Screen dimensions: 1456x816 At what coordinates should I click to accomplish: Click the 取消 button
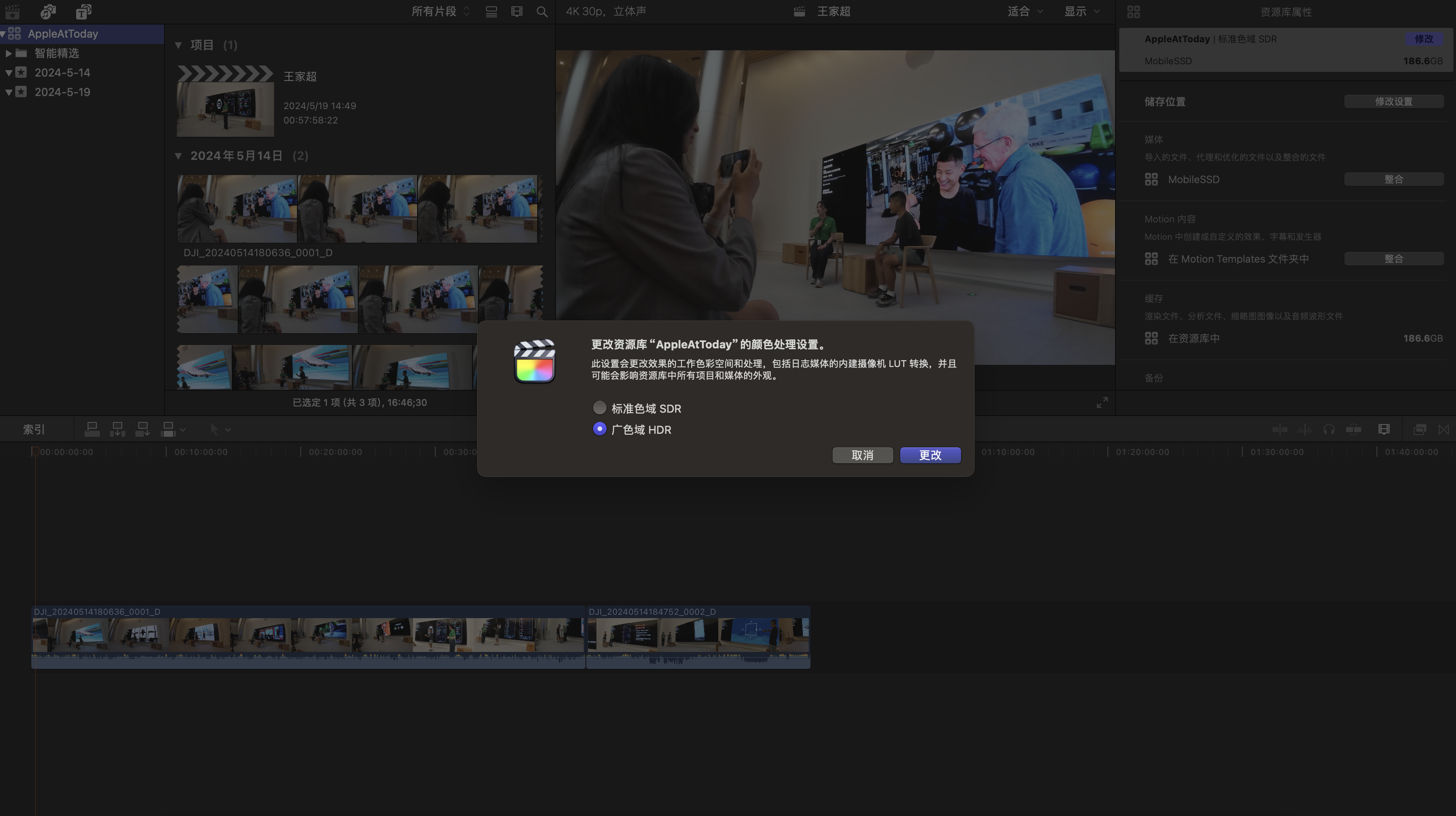tap(862, 455)
